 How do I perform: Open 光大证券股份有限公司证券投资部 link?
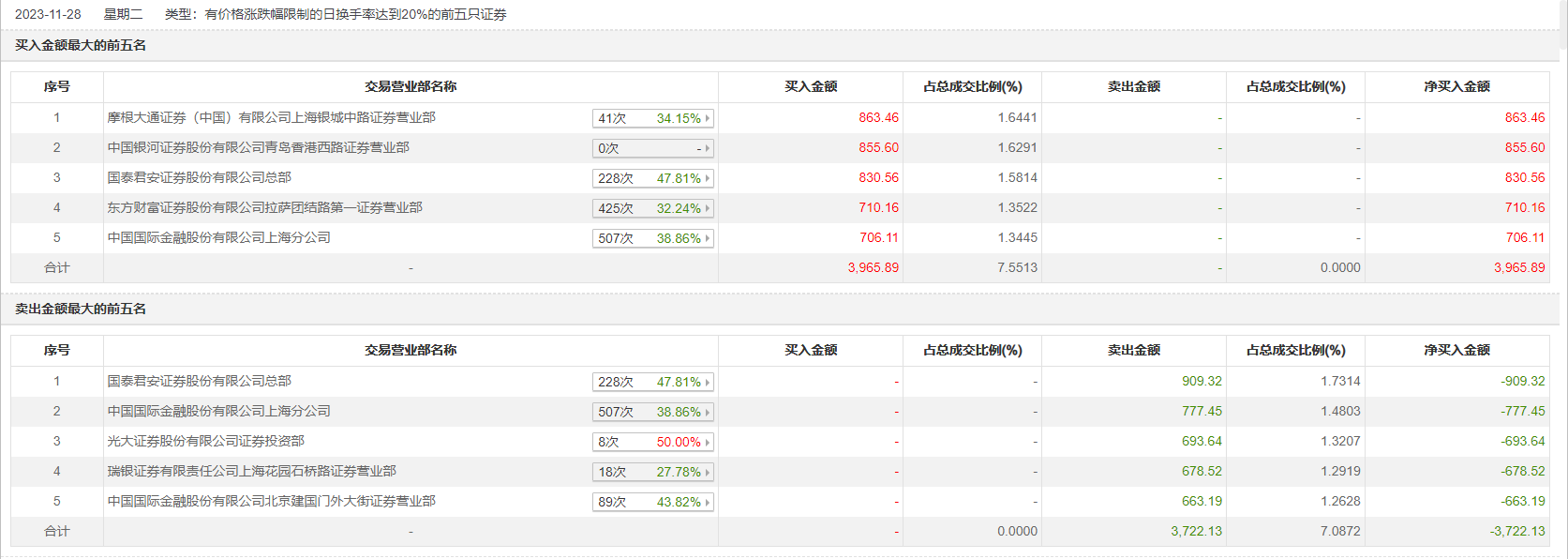tap(205, 441)
